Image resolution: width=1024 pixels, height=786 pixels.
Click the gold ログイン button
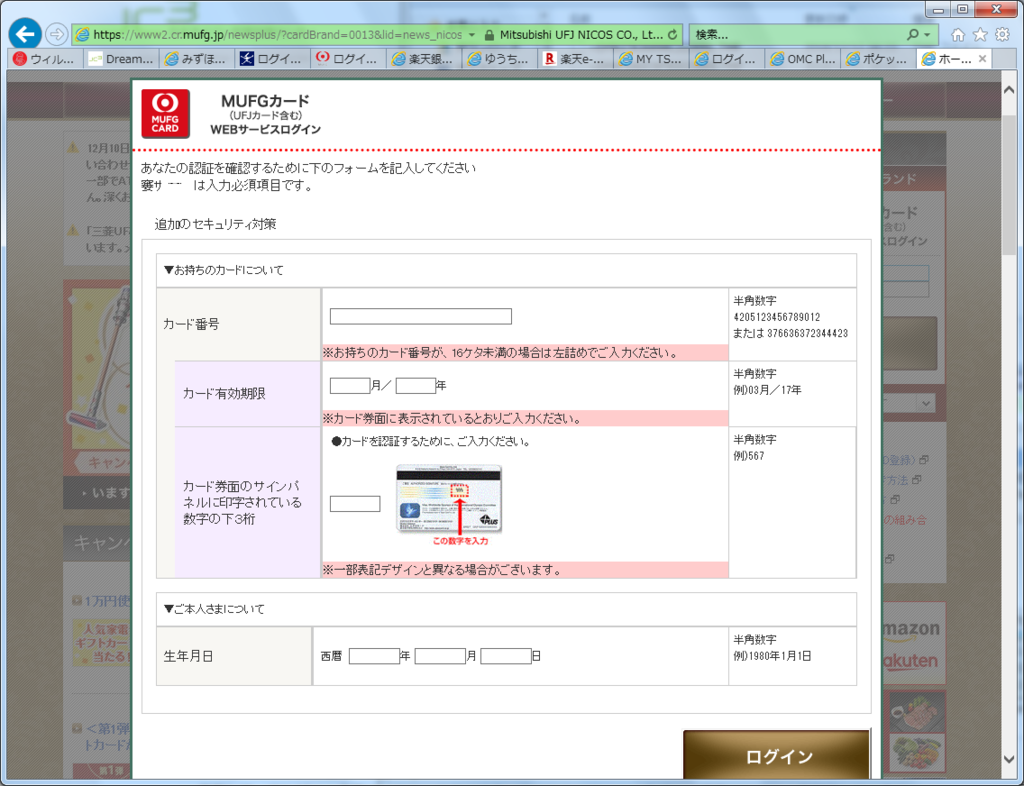(776, 755)
